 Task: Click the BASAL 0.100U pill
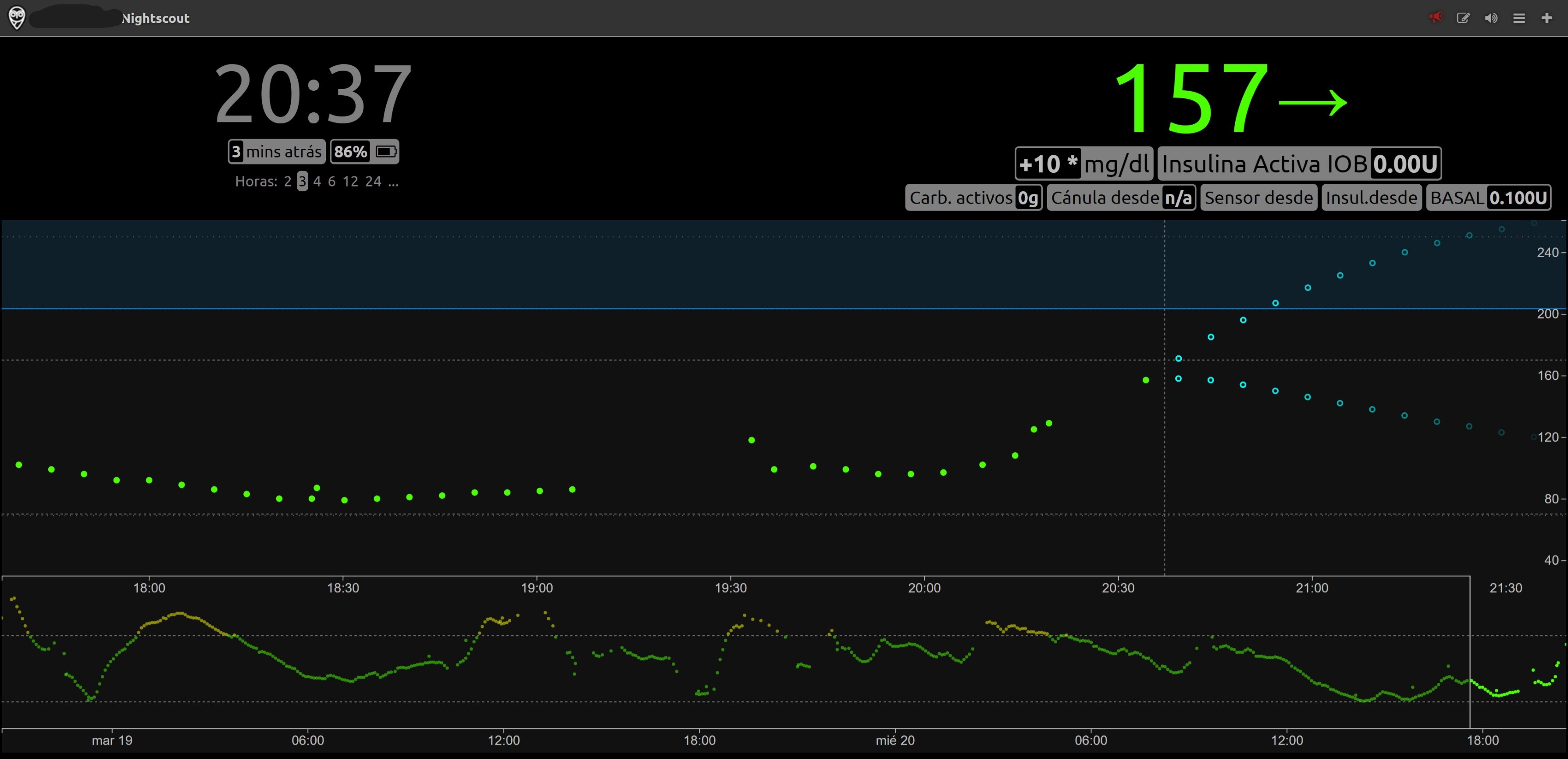(1490, 197)
